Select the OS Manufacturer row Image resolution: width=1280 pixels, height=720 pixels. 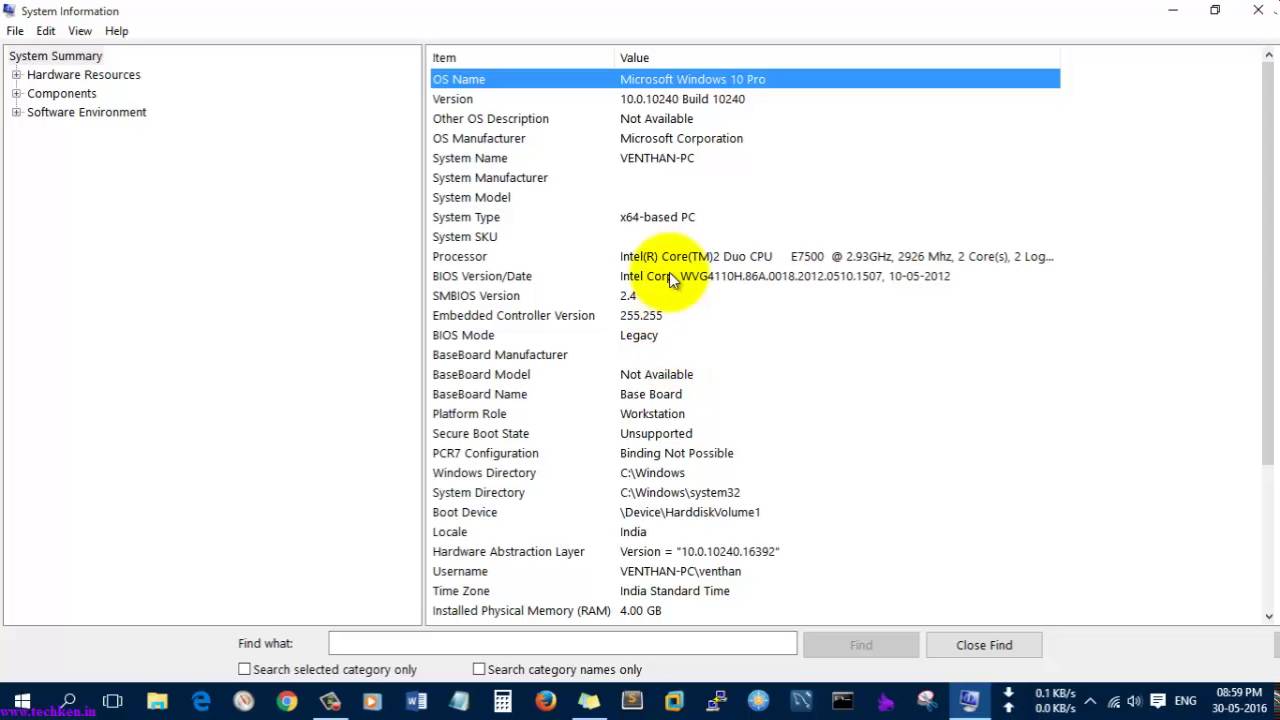[x=745, y=138]
